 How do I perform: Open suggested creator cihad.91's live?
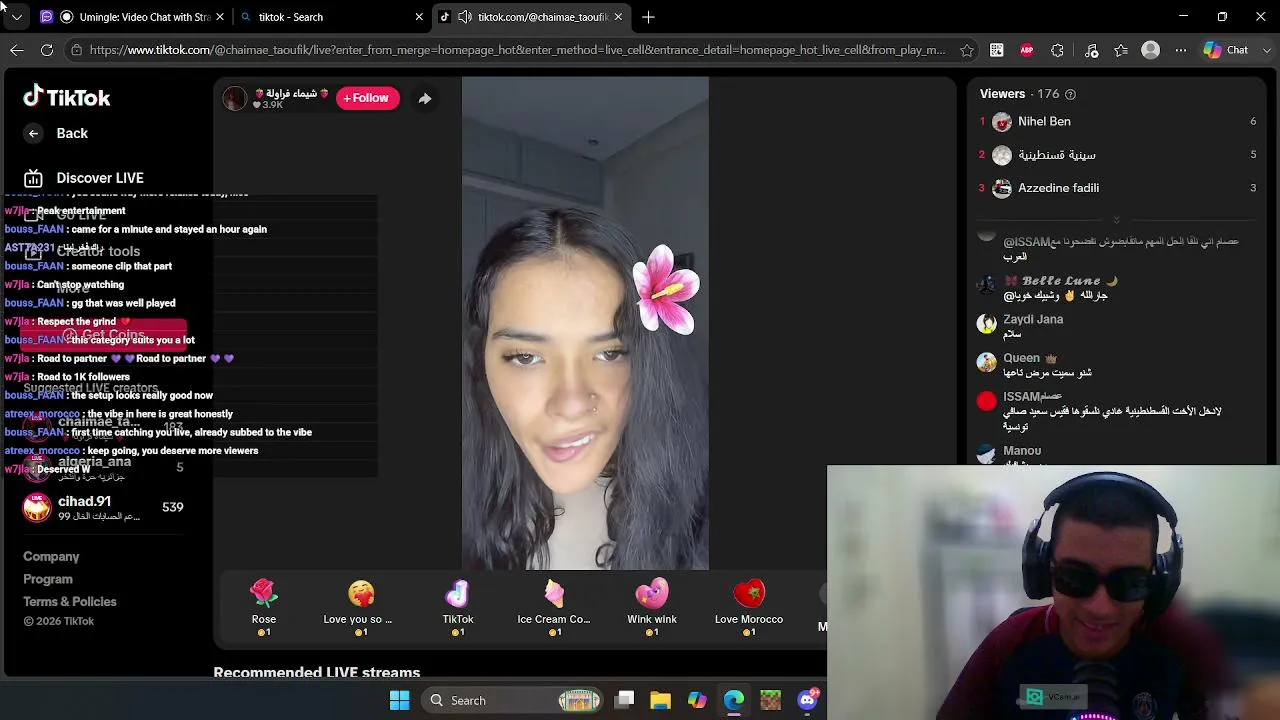pos(103,507)
